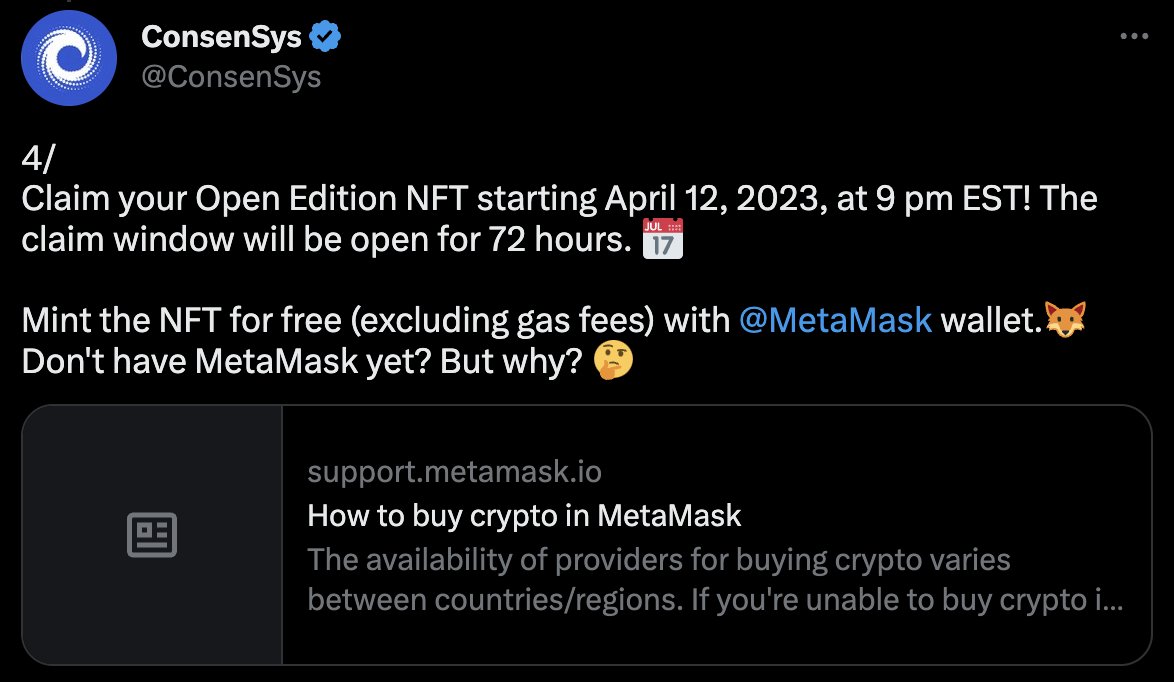Click the "4/" thread number
This screenshot has width=1174, height=682.
38,159
